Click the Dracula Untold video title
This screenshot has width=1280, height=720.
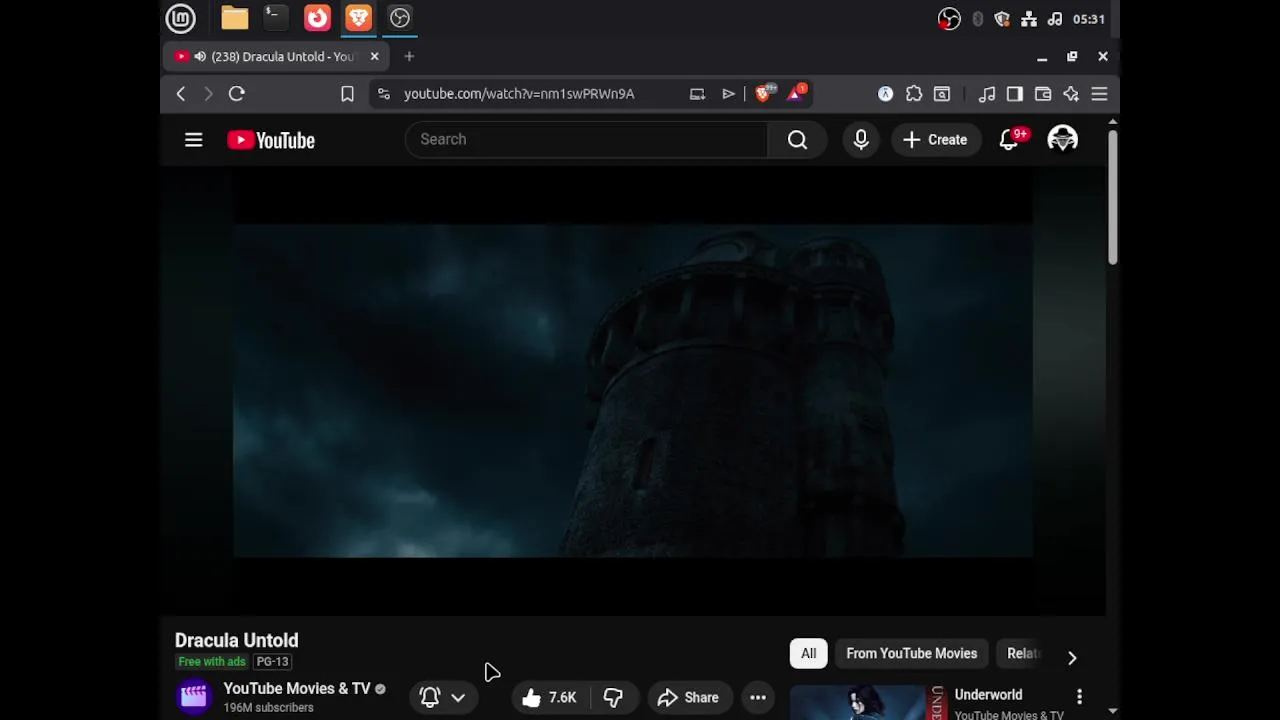click(x=237, y=641)
